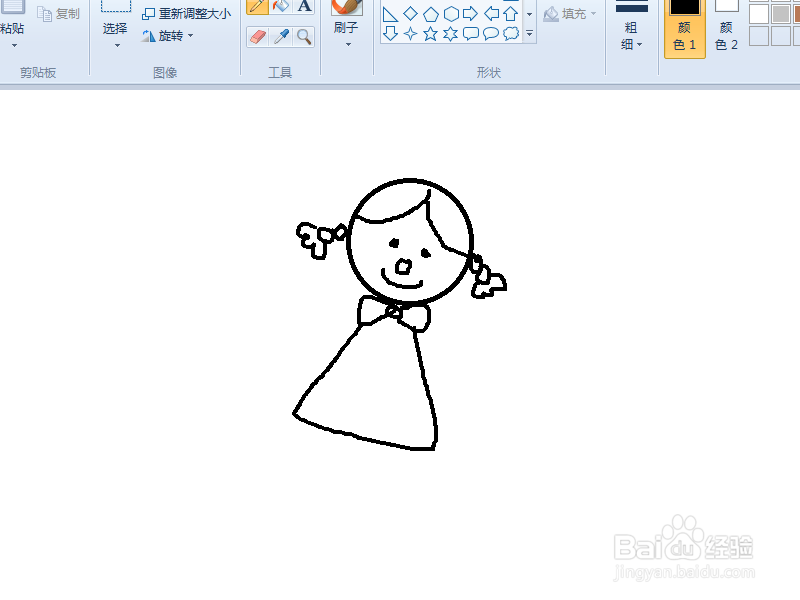
Task: Choose the diamond shape
Action: click(410, 14)
